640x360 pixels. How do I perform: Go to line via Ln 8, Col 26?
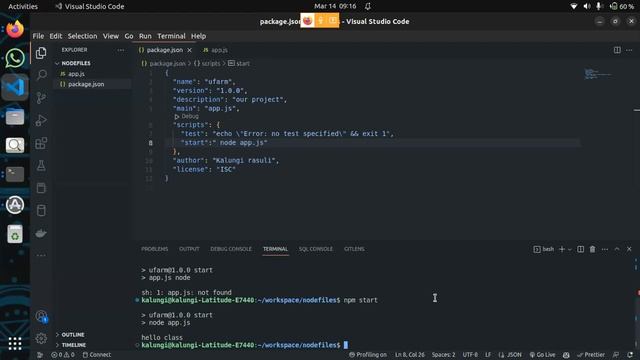[410, 355]
